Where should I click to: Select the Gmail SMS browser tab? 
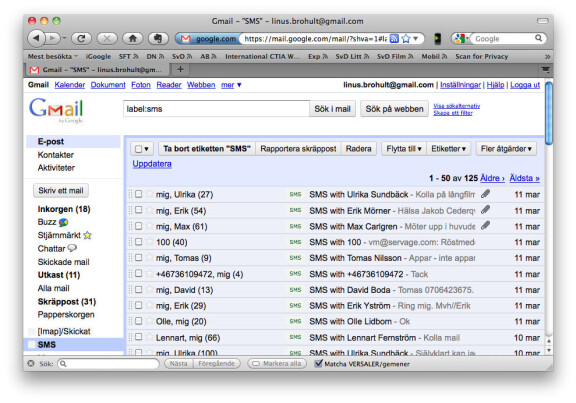click(98, 69)
